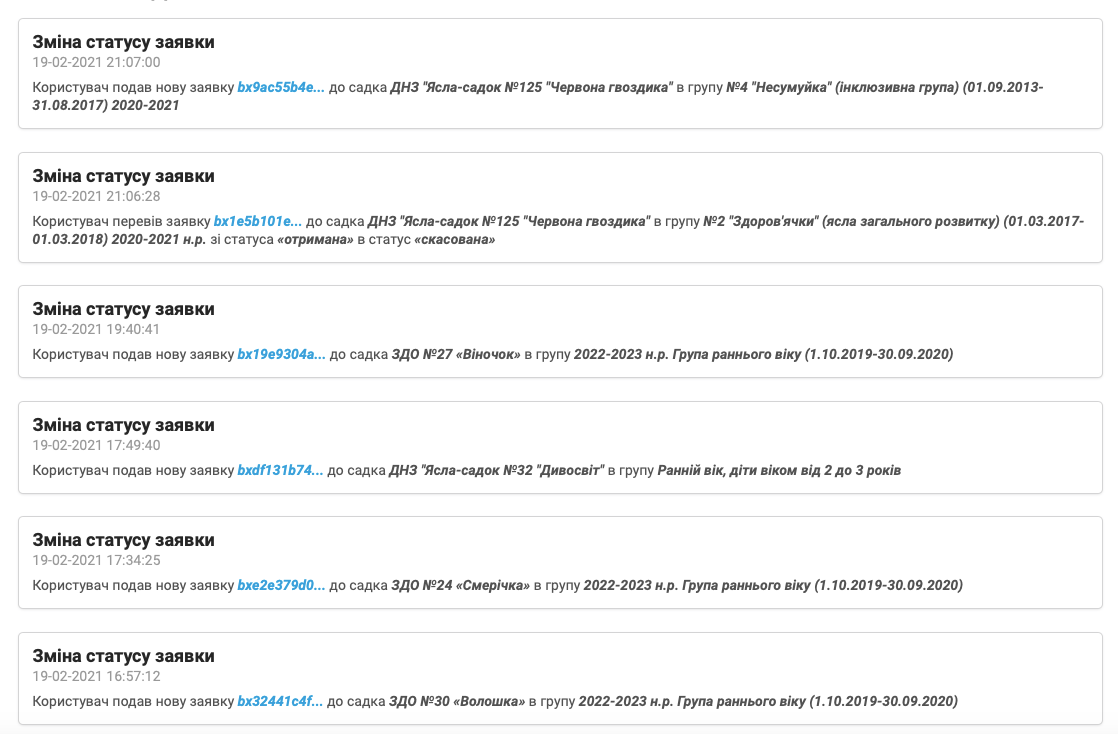Click kindergarten name ЗДО №30 «Волошка»
Viewport: 1118px width, 734px height.
point(457,701)
